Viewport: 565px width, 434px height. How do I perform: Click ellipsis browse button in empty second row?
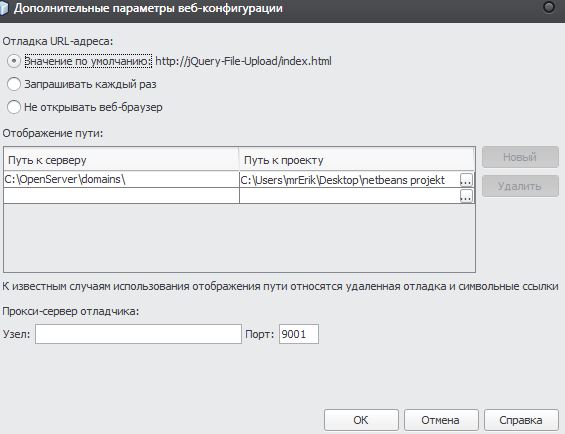pyautogui.click(x=466, y=196)
